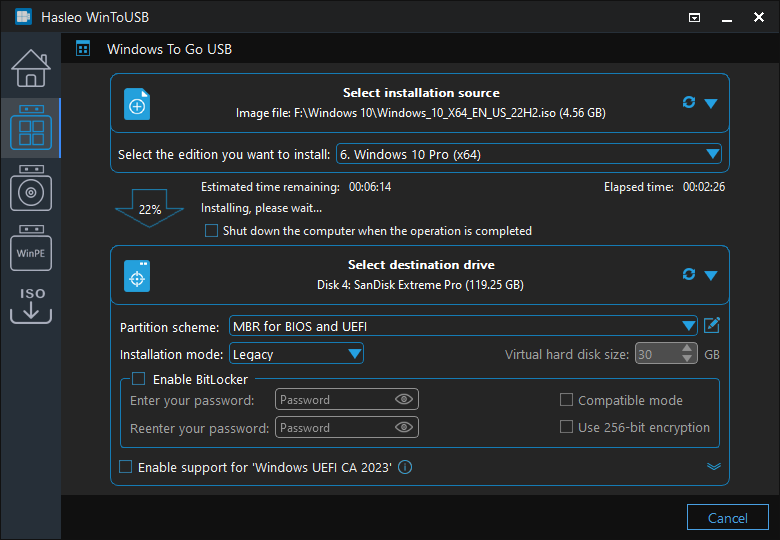Tick Use 256-bit encryption checkbox
This screenshot has height=540, width=780.
[566, 427]
